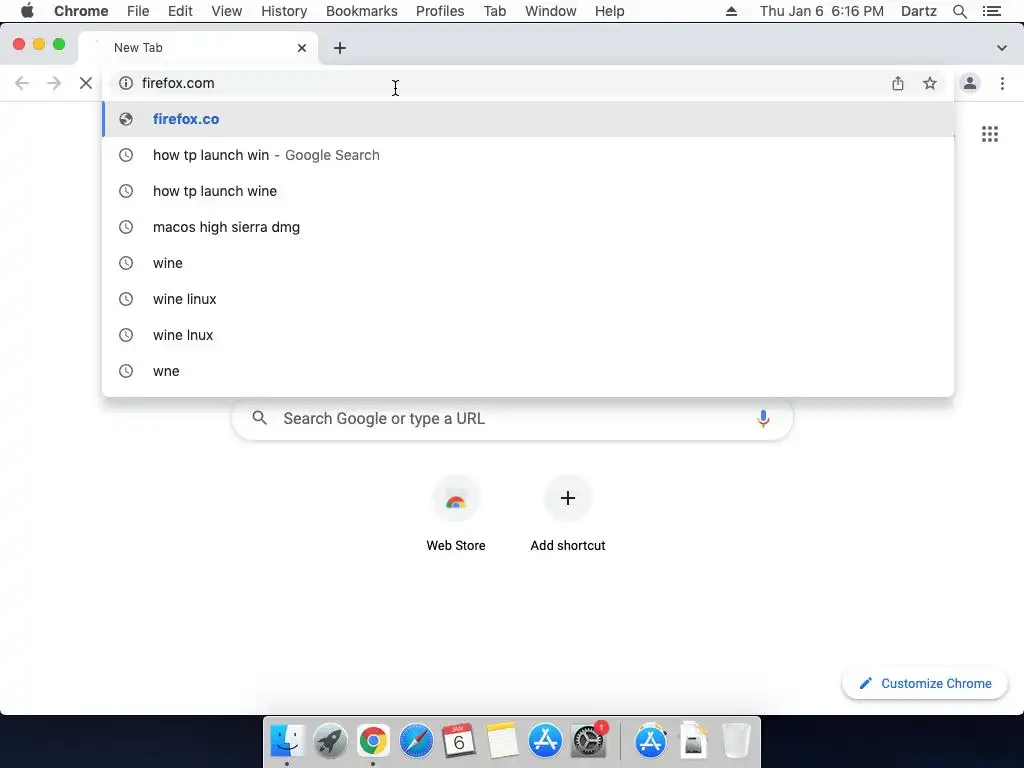Bookmark this tab with the star icon
1024x768 pixels.
tap(929, 83)
